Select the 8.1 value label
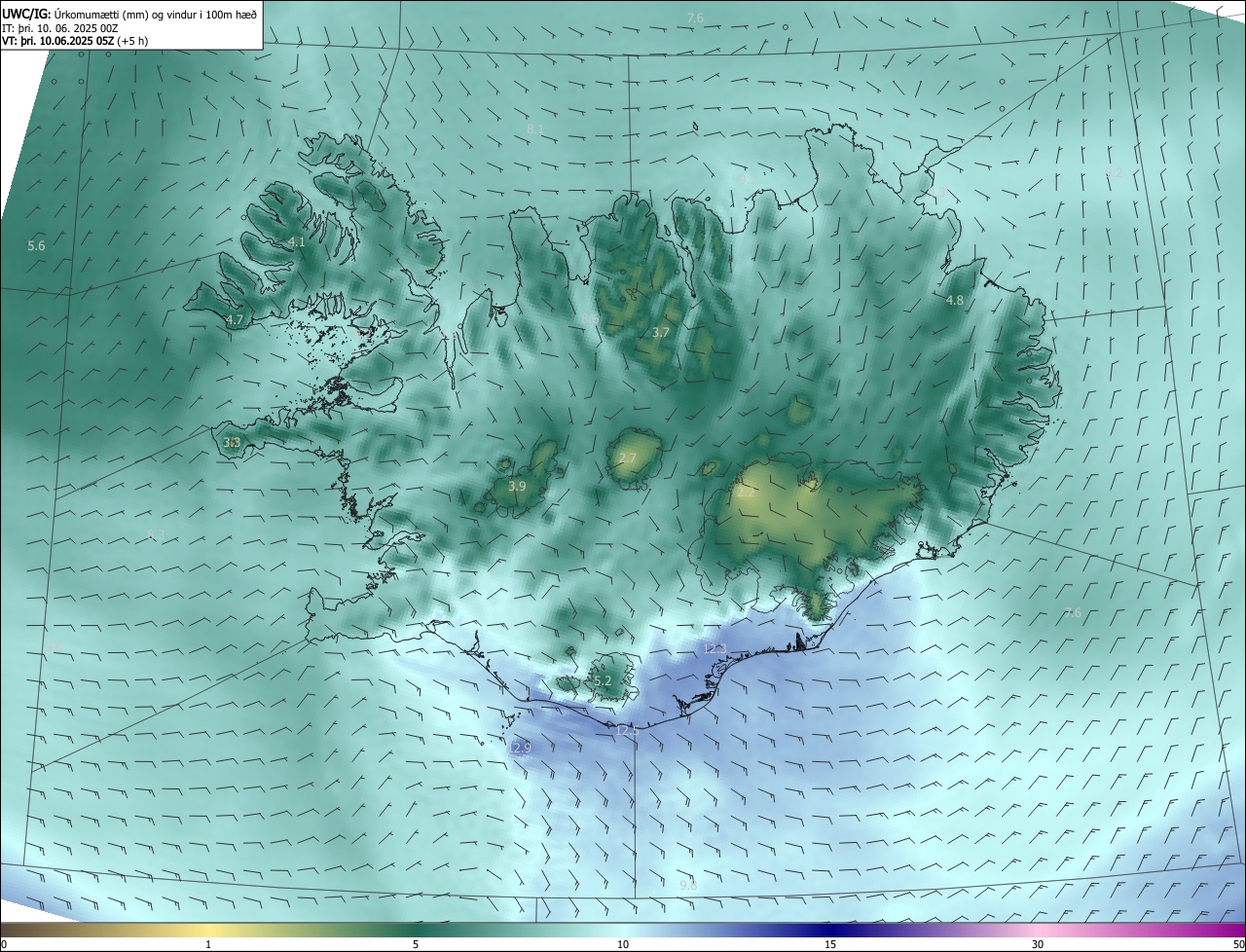 (534, 128)
